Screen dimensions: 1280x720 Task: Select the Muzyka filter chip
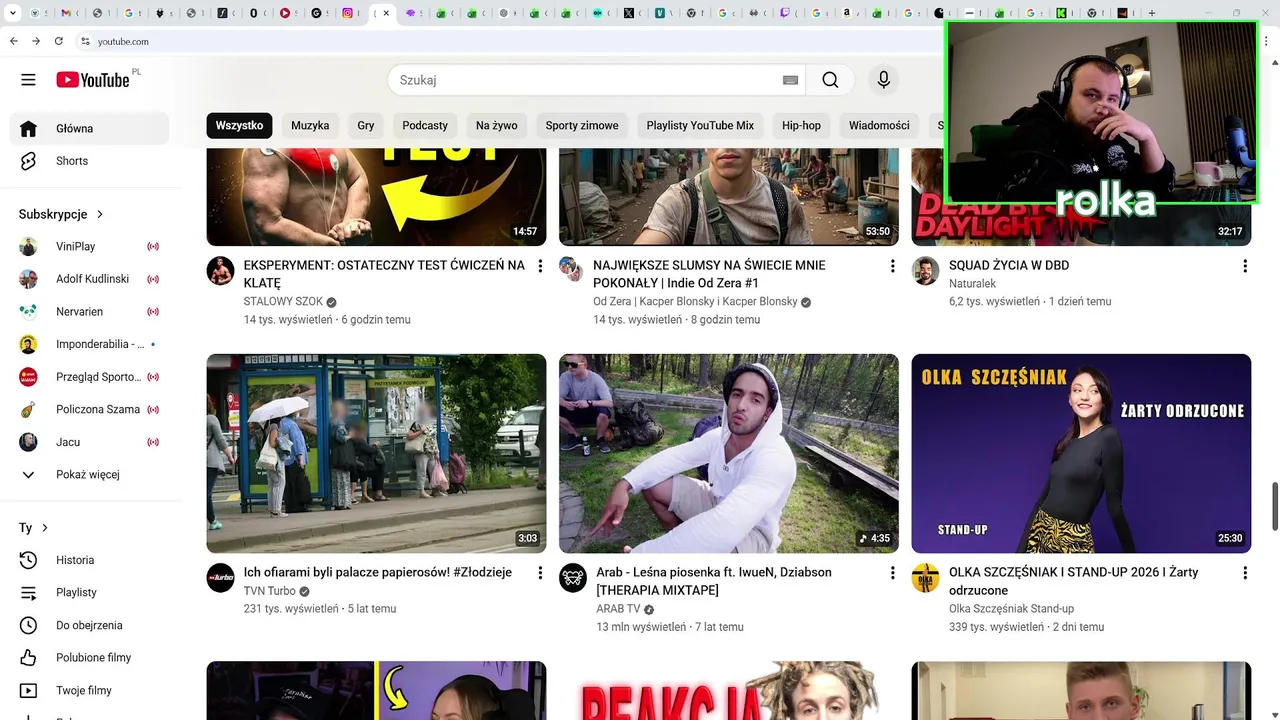click(x=310, y=125)
